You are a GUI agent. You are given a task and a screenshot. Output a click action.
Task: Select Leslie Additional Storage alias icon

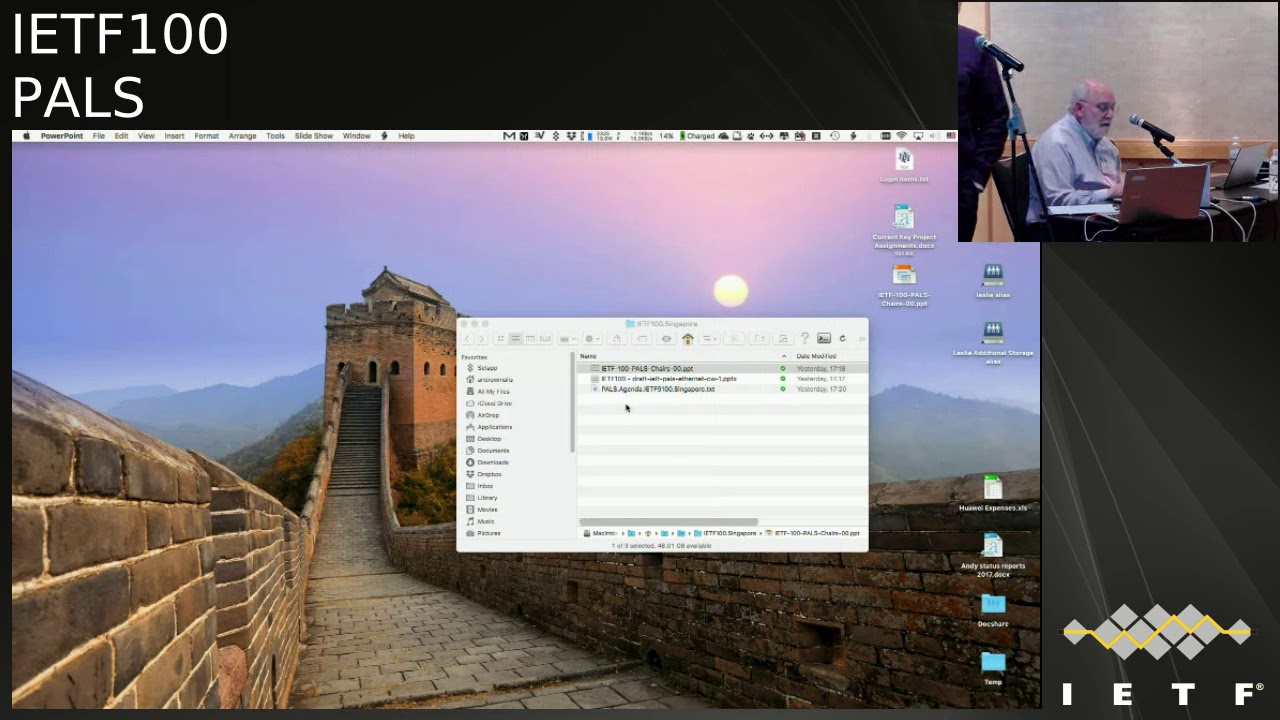click(x=993, y=342)
